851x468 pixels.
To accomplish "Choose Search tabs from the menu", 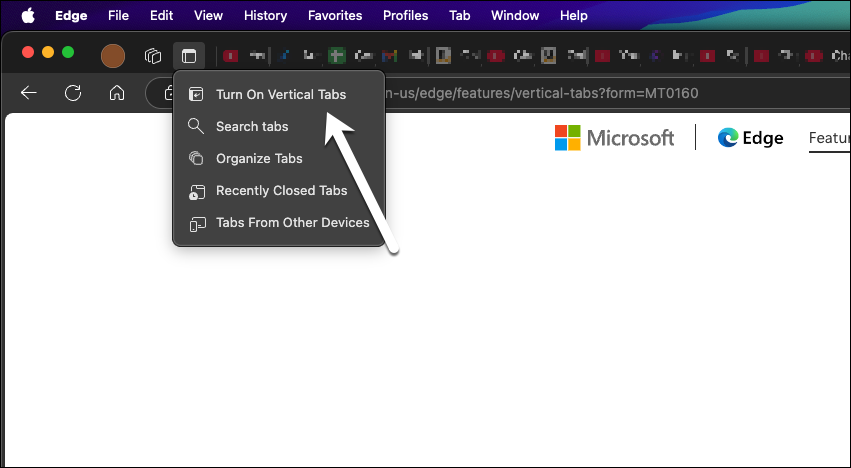I will click(279, 127).
